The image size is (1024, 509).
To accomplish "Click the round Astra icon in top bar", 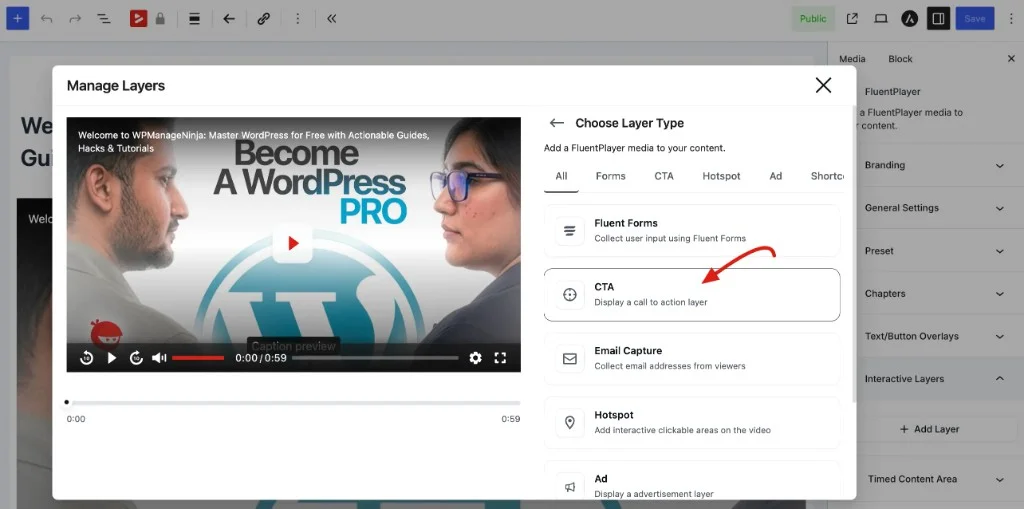I will pos(910,18).
